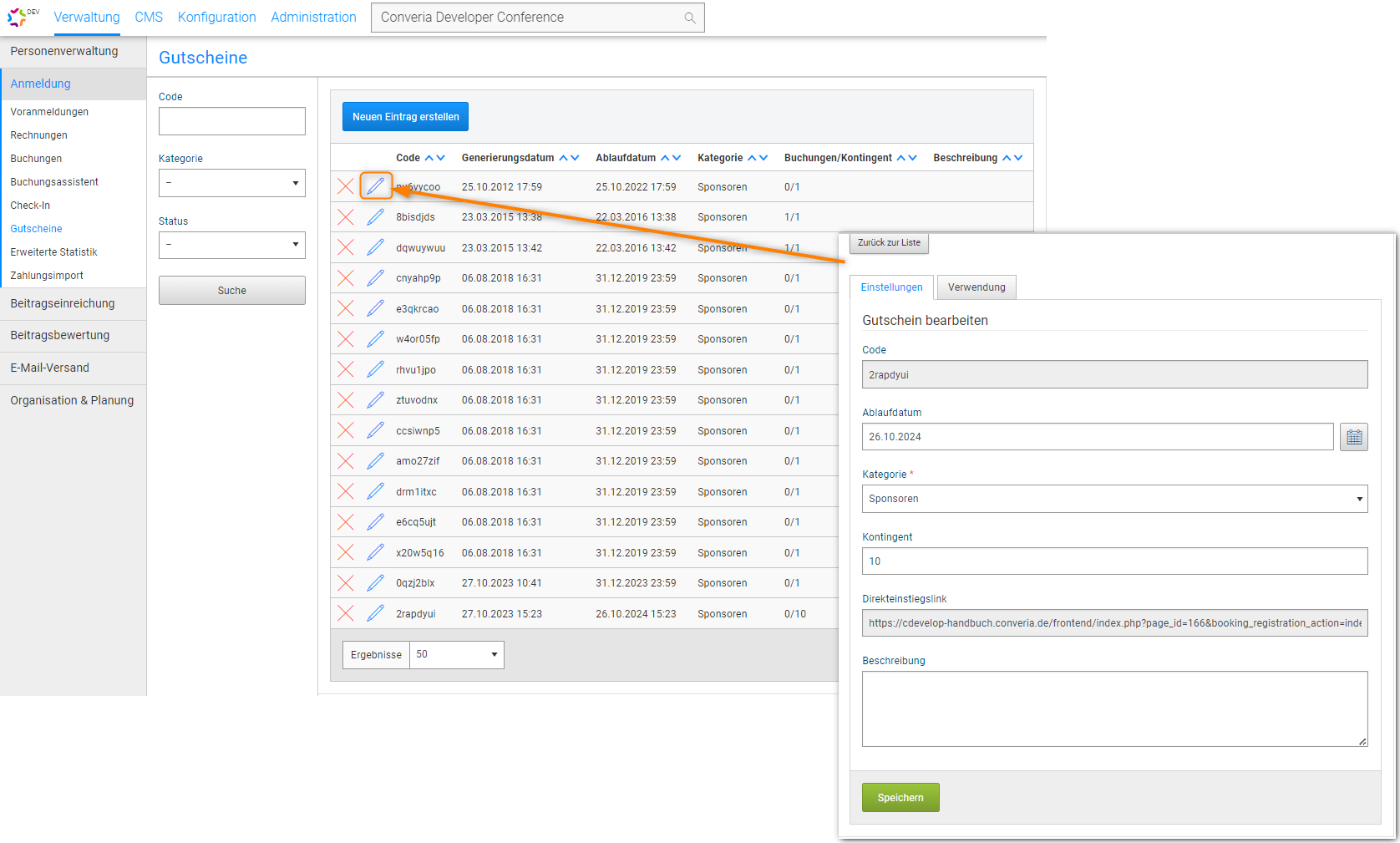The image size is (1400, 843).
Task: Switch to the Verwendung tab
Action: [x=976, y=287]
